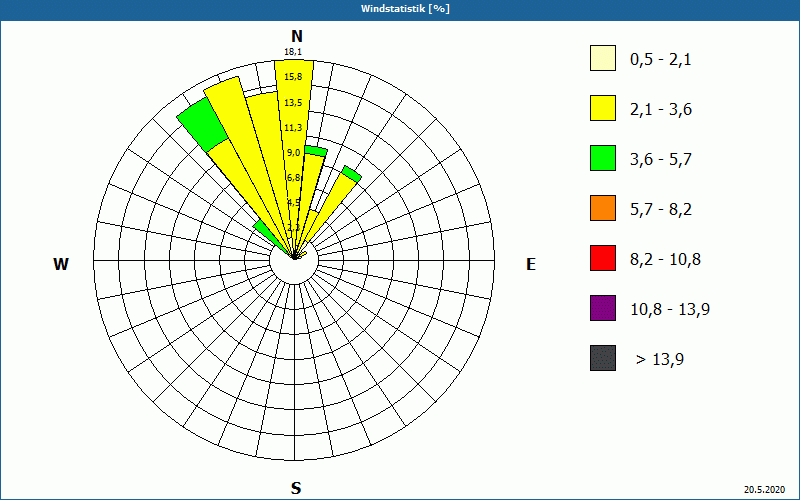Click the 10,8 - 13,9 purple legend swatch
The image size is (800, 500).
pyautogui.click(x=603, y=308)
